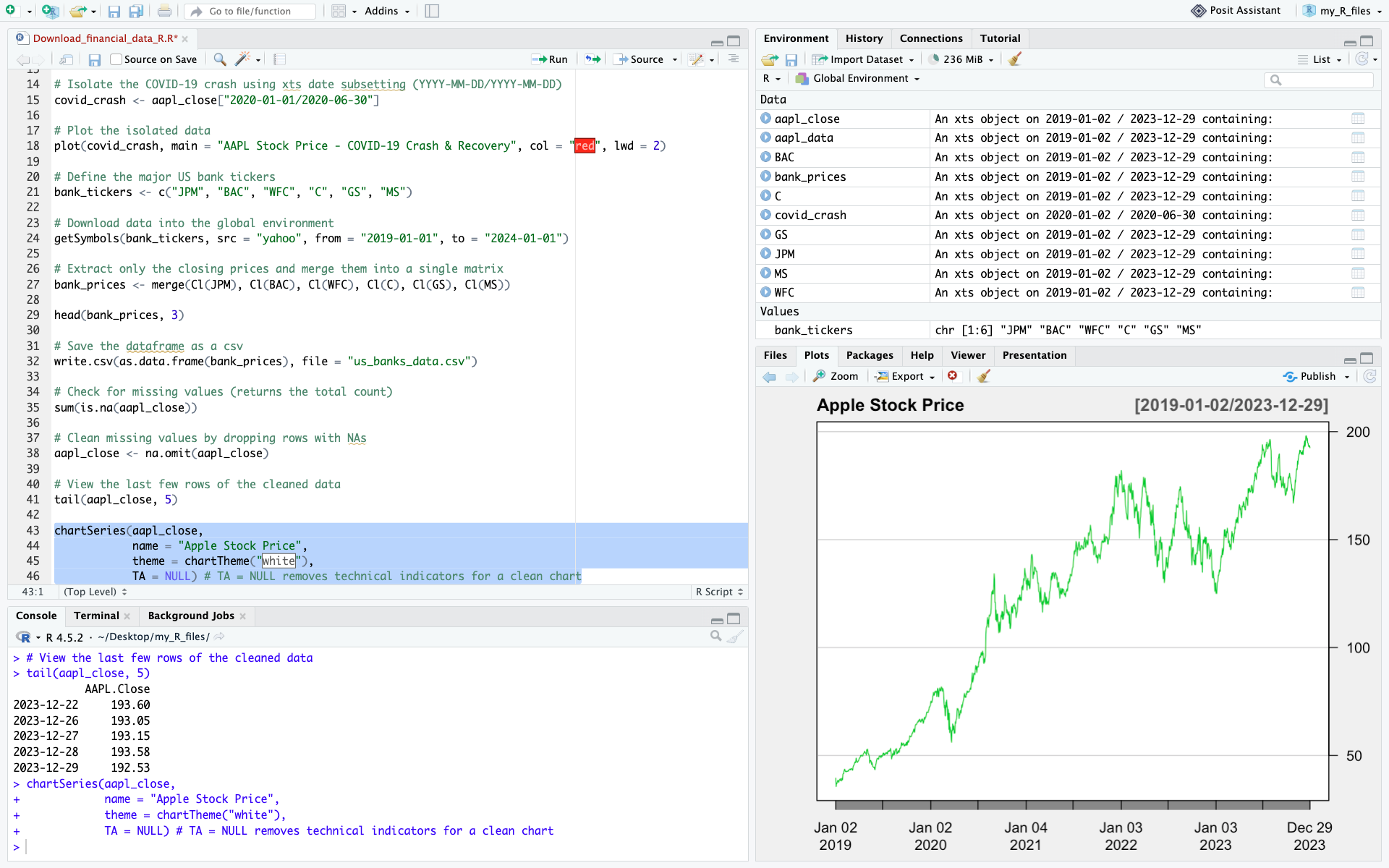This screenshot has width=1389, height=868.
Task: Open the Import Dataset dropdown
Action: [863, 59]
